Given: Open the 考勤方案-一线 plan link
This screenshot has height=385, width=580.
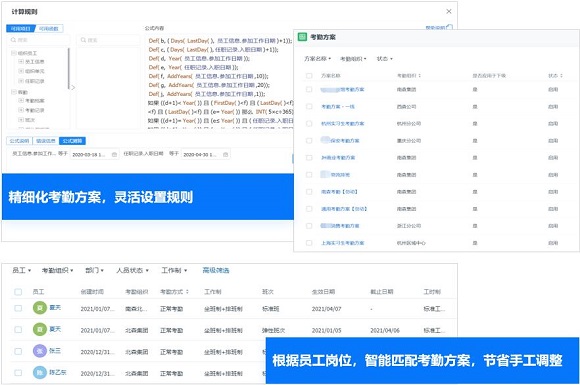Looking at the screenshot, I should coord(338,107).
